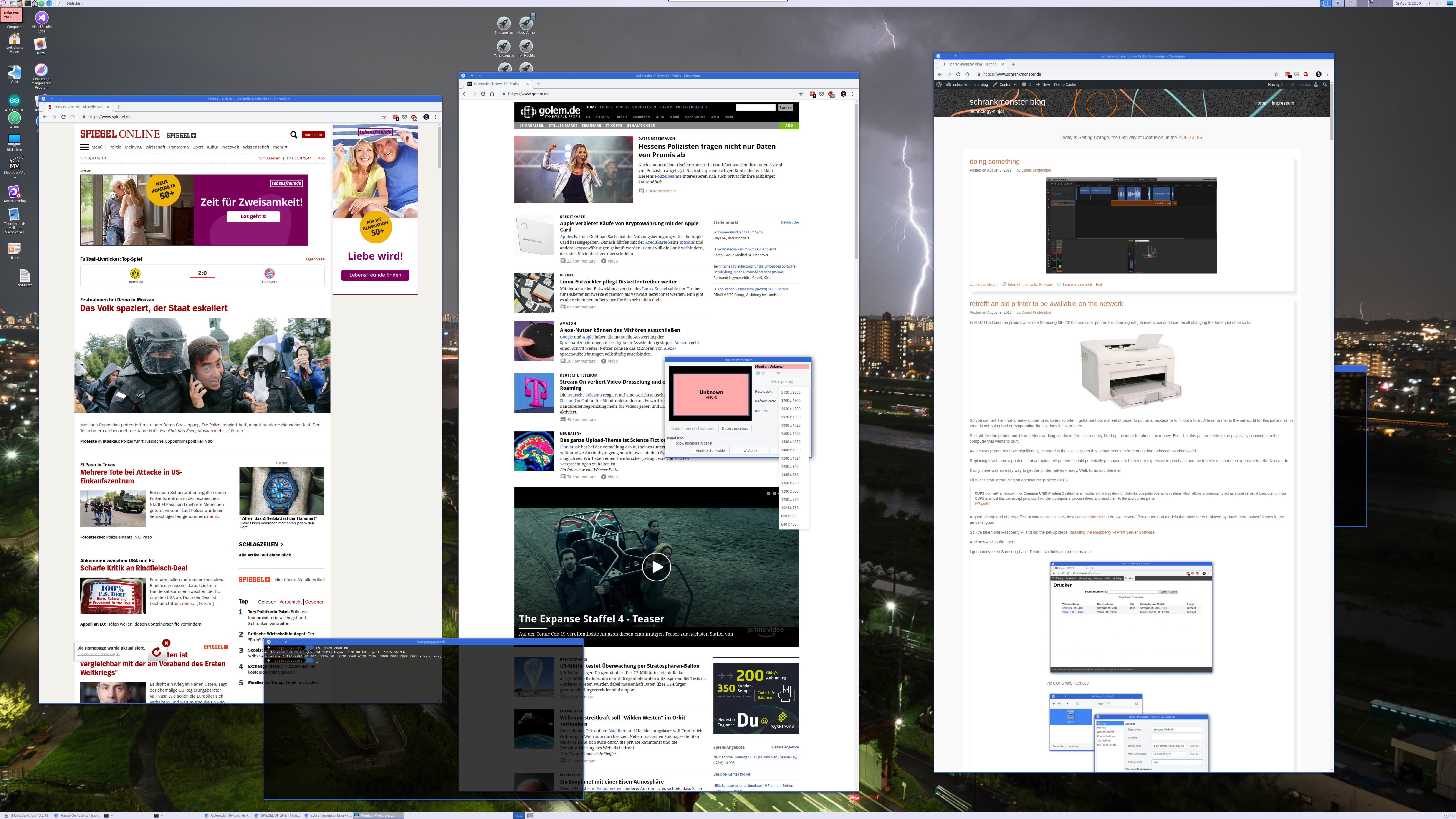
Task: Click Anmelden button on Spiegel
Action: (313, 134)
